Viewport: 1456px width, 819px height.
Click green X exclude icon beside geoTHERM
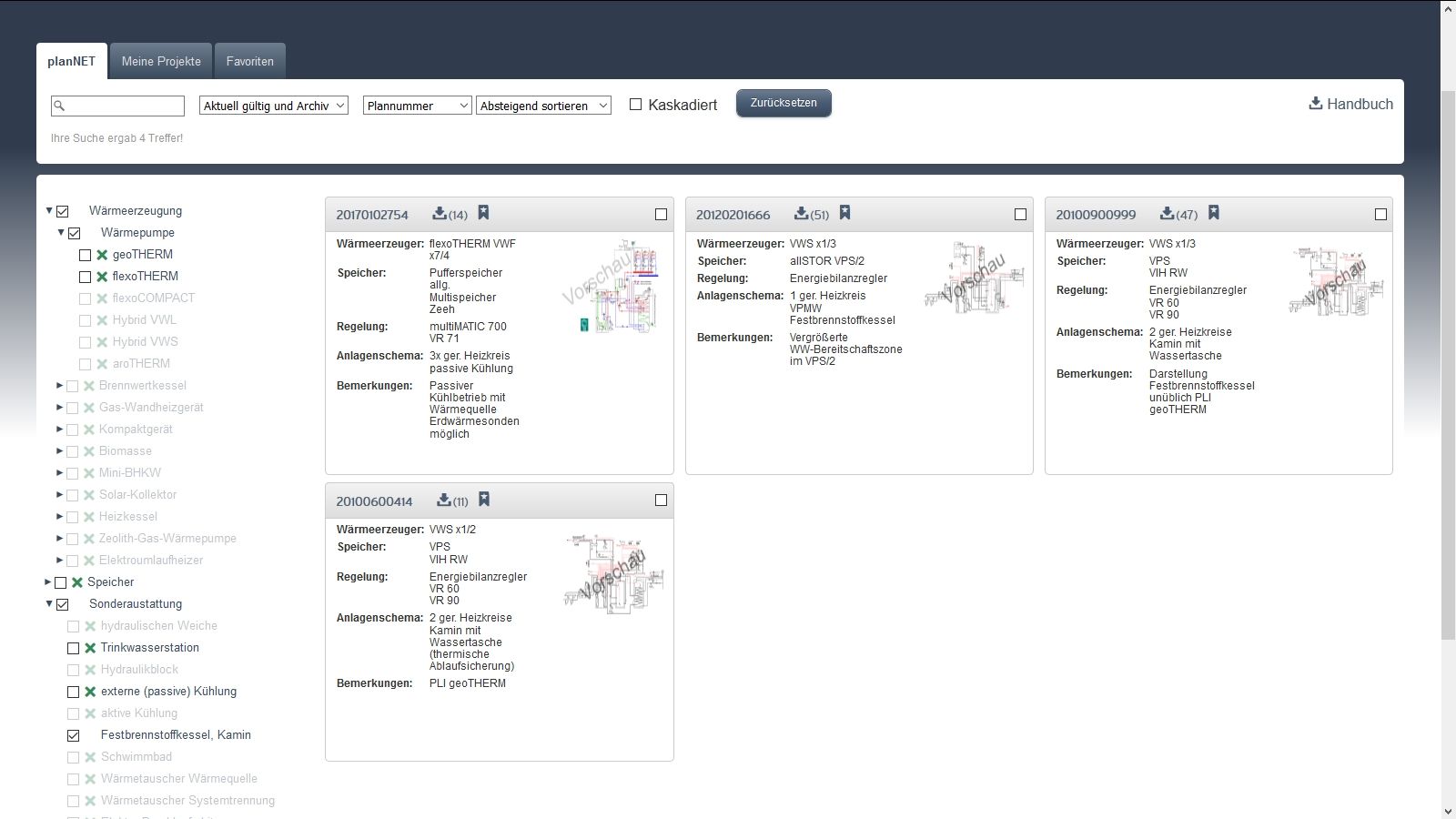(x=102, y=255)
